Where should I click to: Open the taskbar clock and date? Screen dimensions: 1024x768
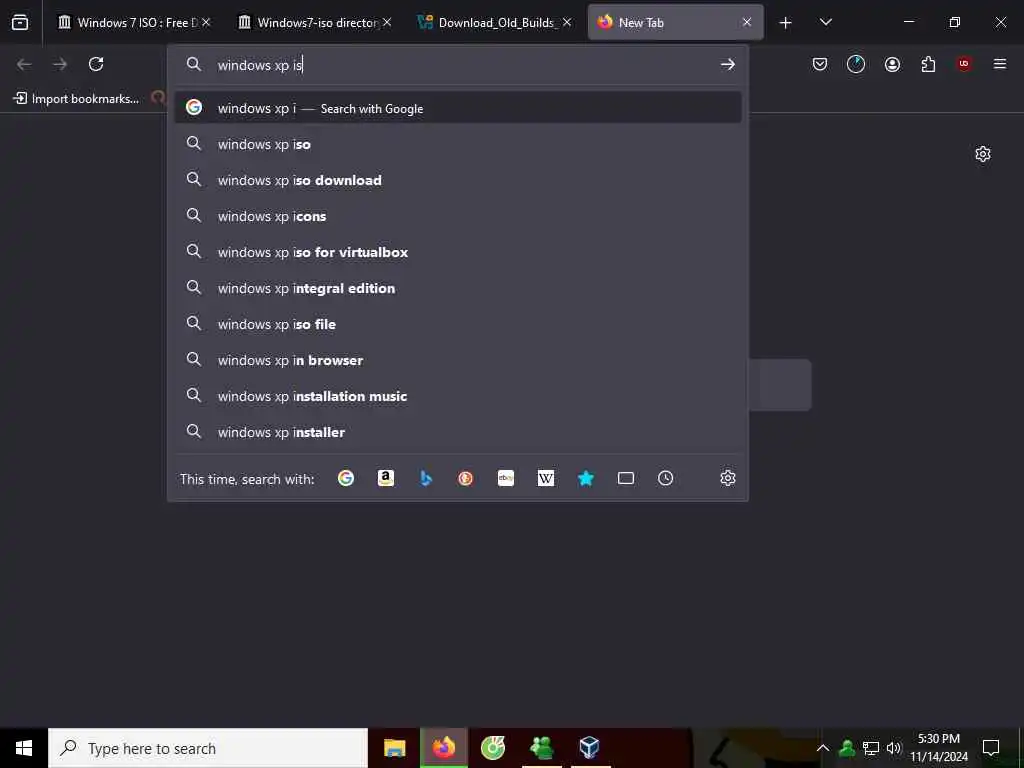(939, 748)
